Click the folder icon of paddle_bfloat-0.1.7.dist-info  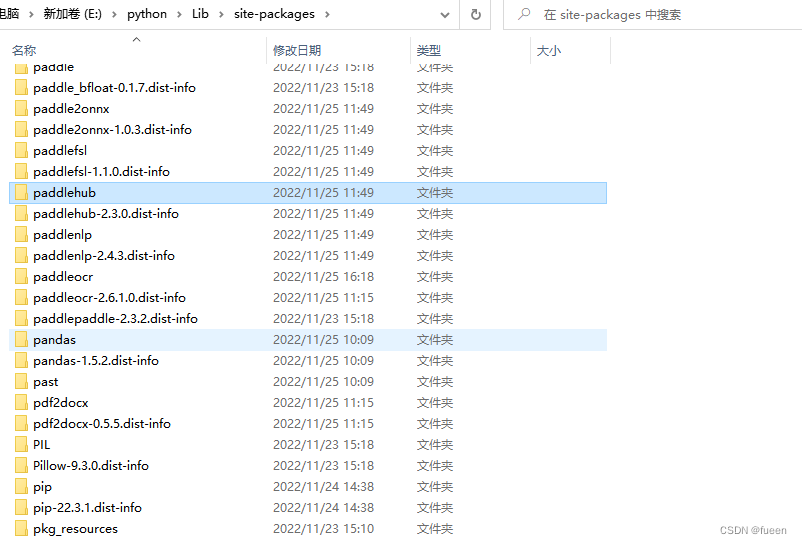pyautogui.click(x=21, y=87)
